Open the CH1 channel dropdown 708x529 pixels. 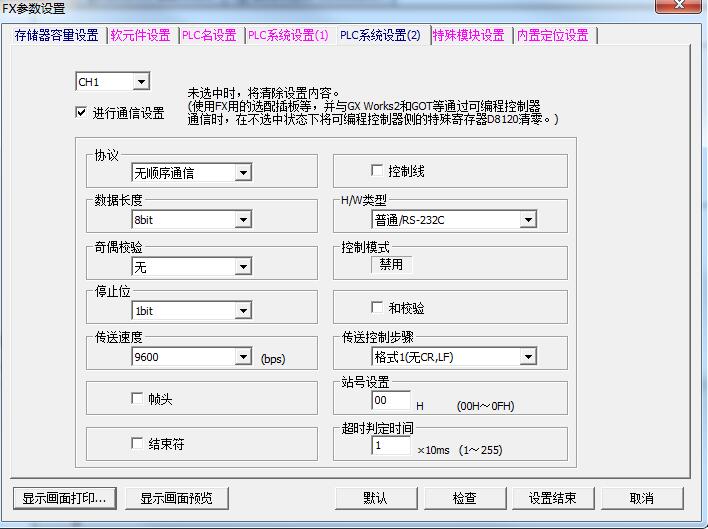click(140, 82)
